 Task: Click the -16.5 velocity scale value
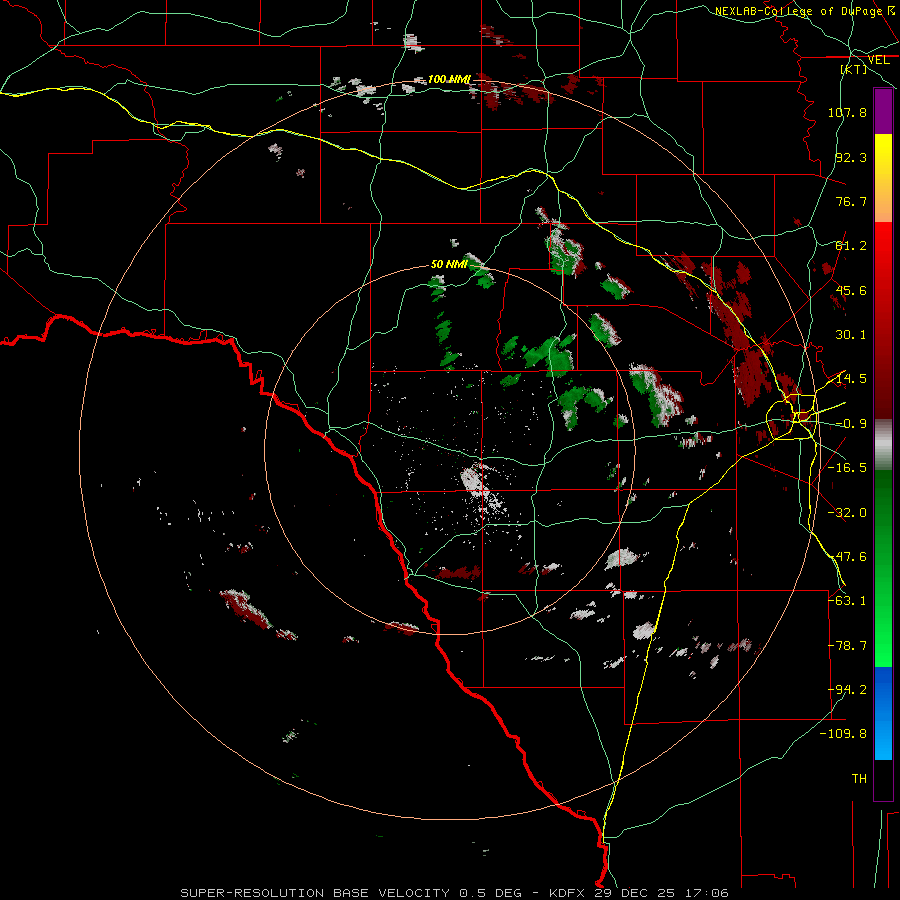(847, 468)
